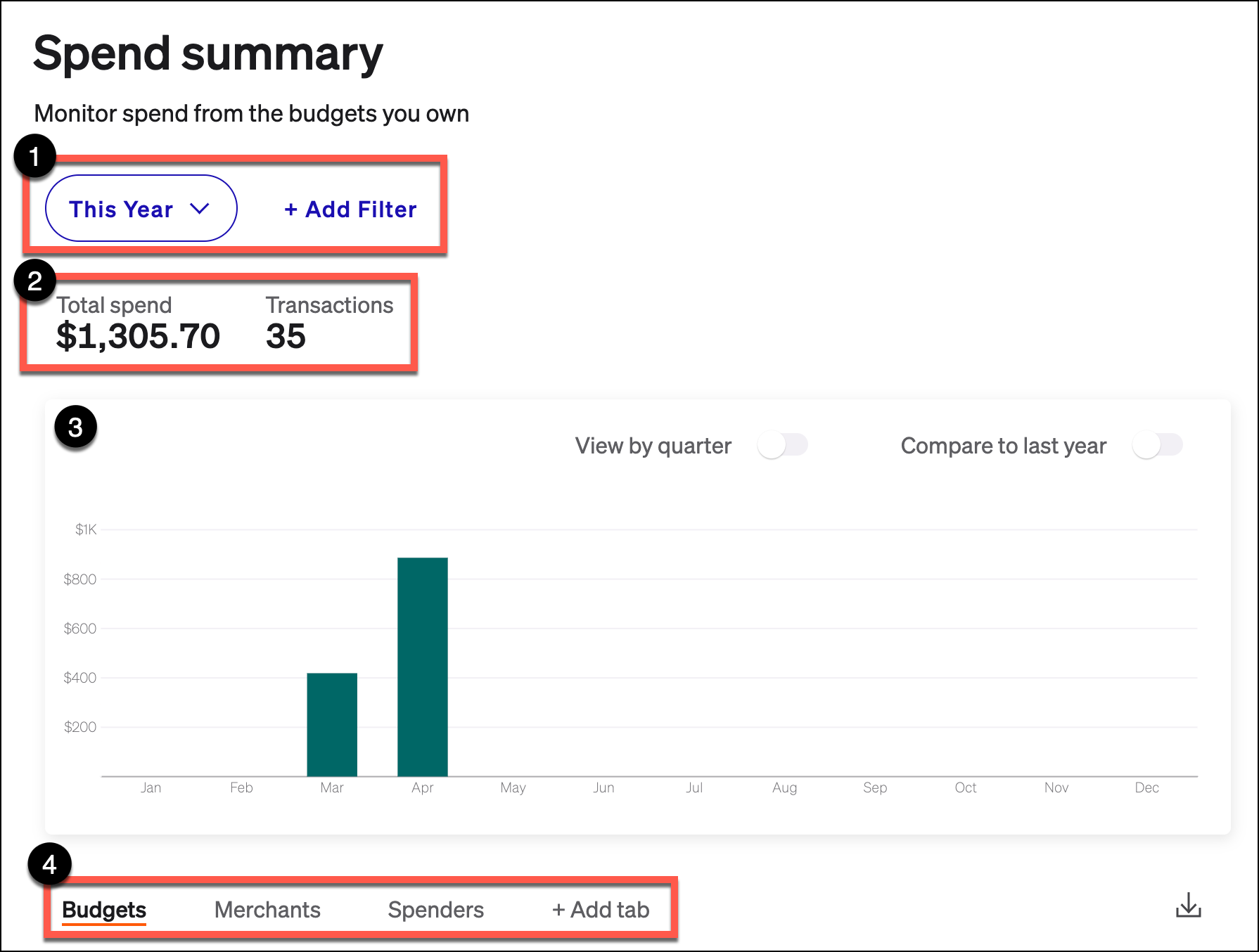Click the Dec axis label on the chart

click(1146, 787)
